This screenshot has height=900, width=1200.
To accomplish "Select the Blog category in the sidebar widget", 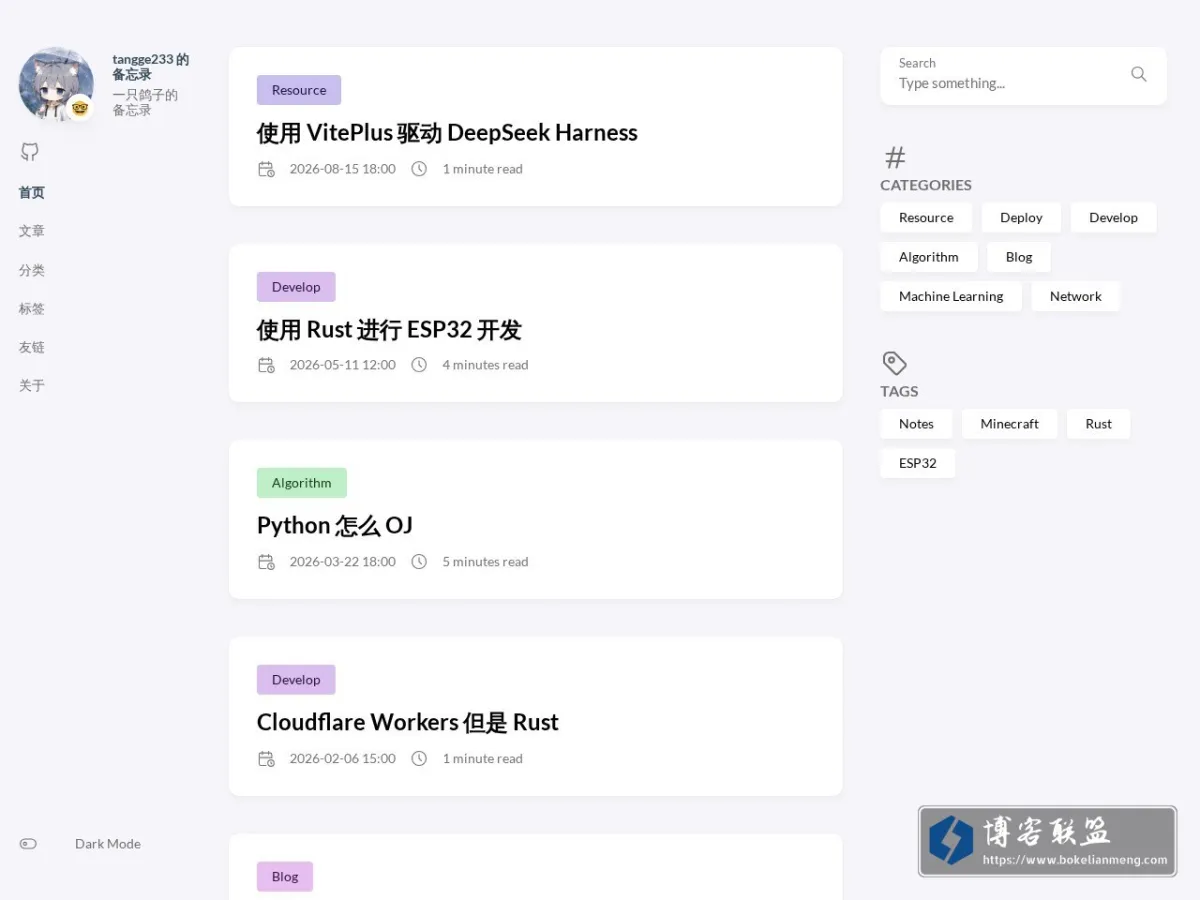I will pyautogui.click(x=1019, y=257).
